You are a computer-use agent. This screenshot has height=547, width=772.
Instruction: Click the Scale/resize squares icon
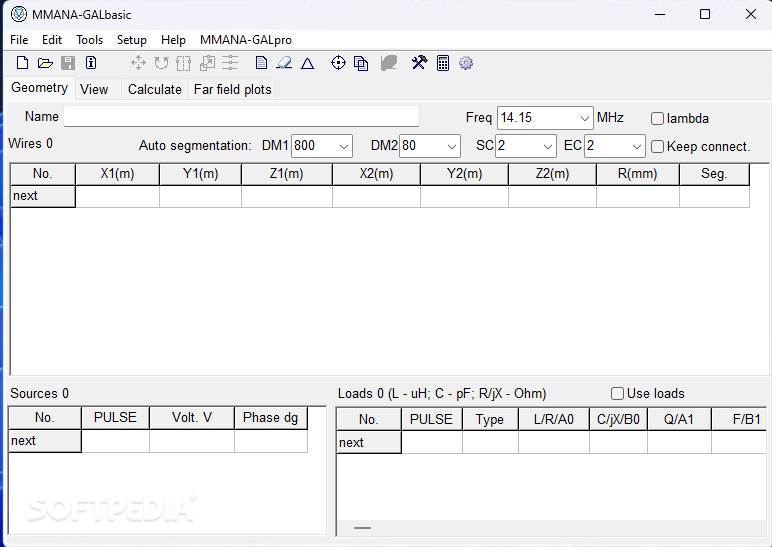[x=207, y=63]
